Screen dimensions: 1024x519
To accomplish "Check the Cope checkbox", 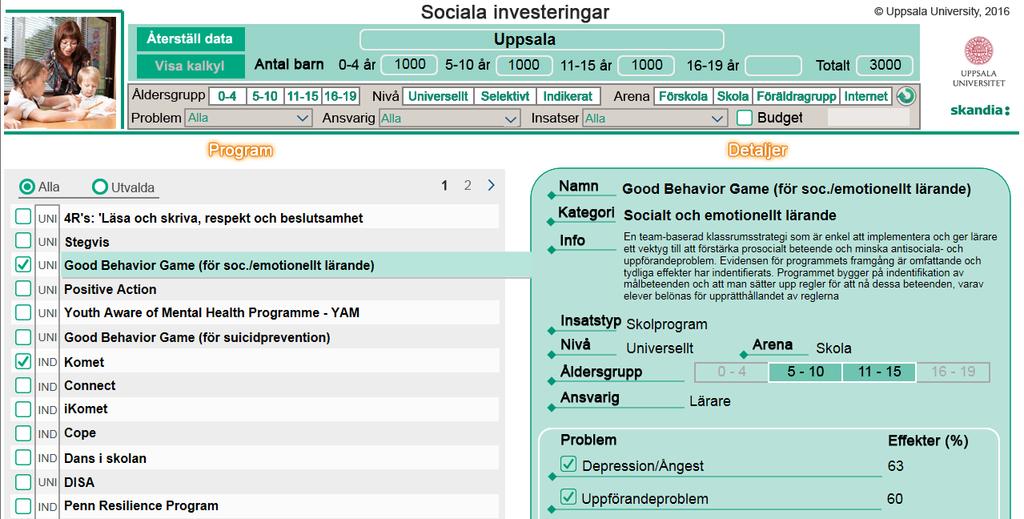I will [23, 433].
